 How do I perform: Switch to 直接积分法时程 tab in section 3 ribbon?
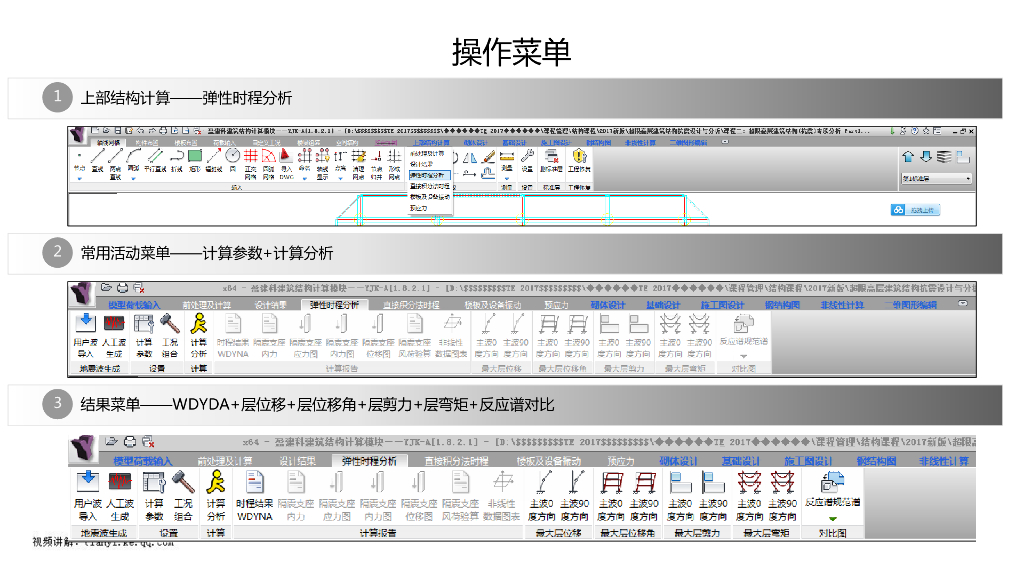(456, 461)
